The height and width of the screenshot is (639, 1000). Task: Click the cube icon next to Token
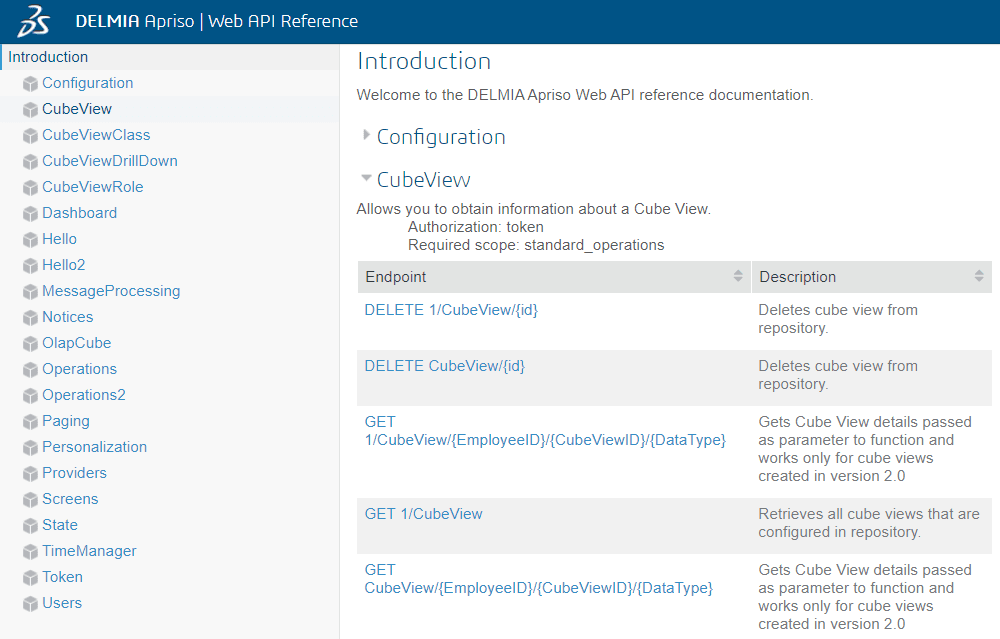(30, 578)
